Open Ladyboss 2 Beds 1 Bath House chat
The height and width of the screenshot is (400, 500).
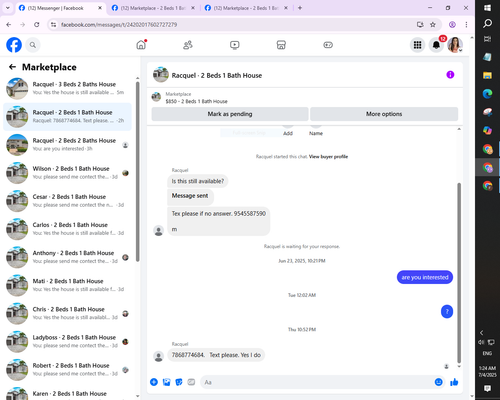pos(67,341)
